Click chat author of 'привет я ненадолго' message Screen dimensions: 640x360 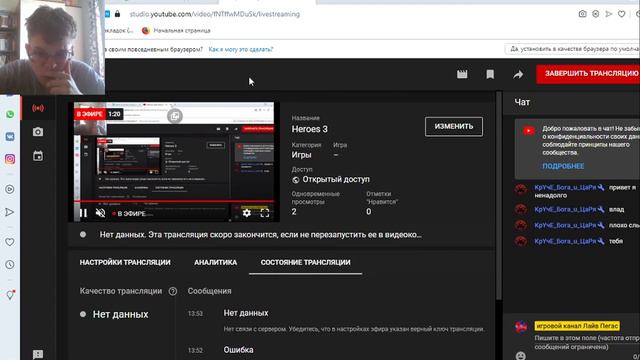(565, 187)
